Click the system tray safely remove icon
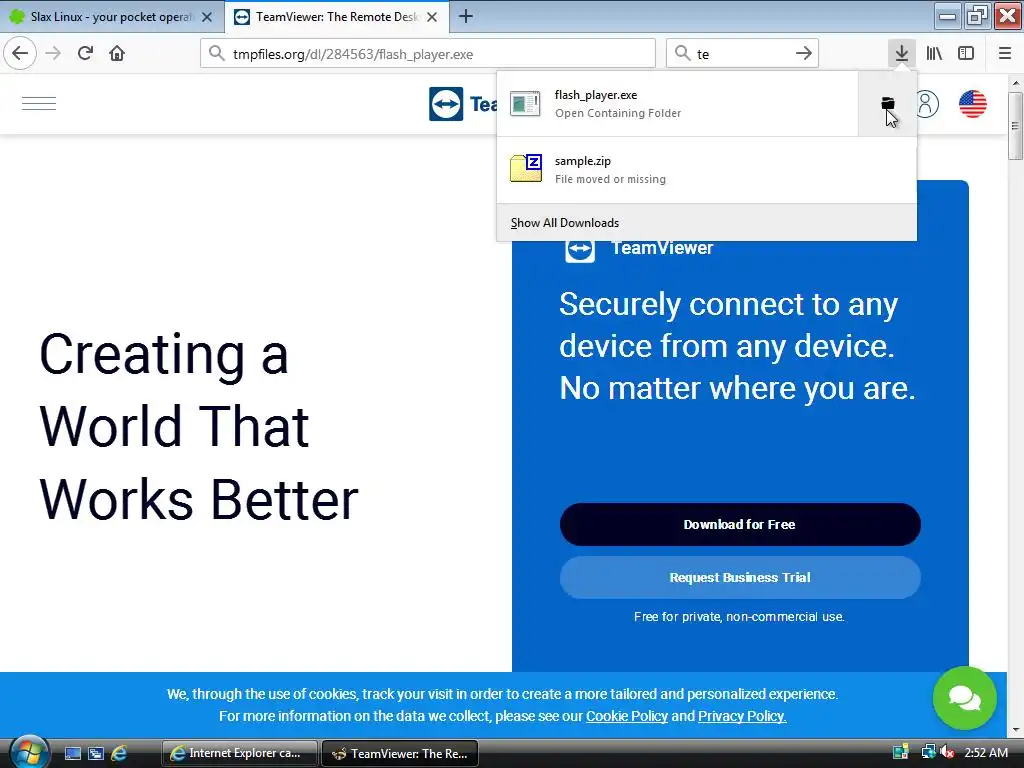 [x=901, y=752]
